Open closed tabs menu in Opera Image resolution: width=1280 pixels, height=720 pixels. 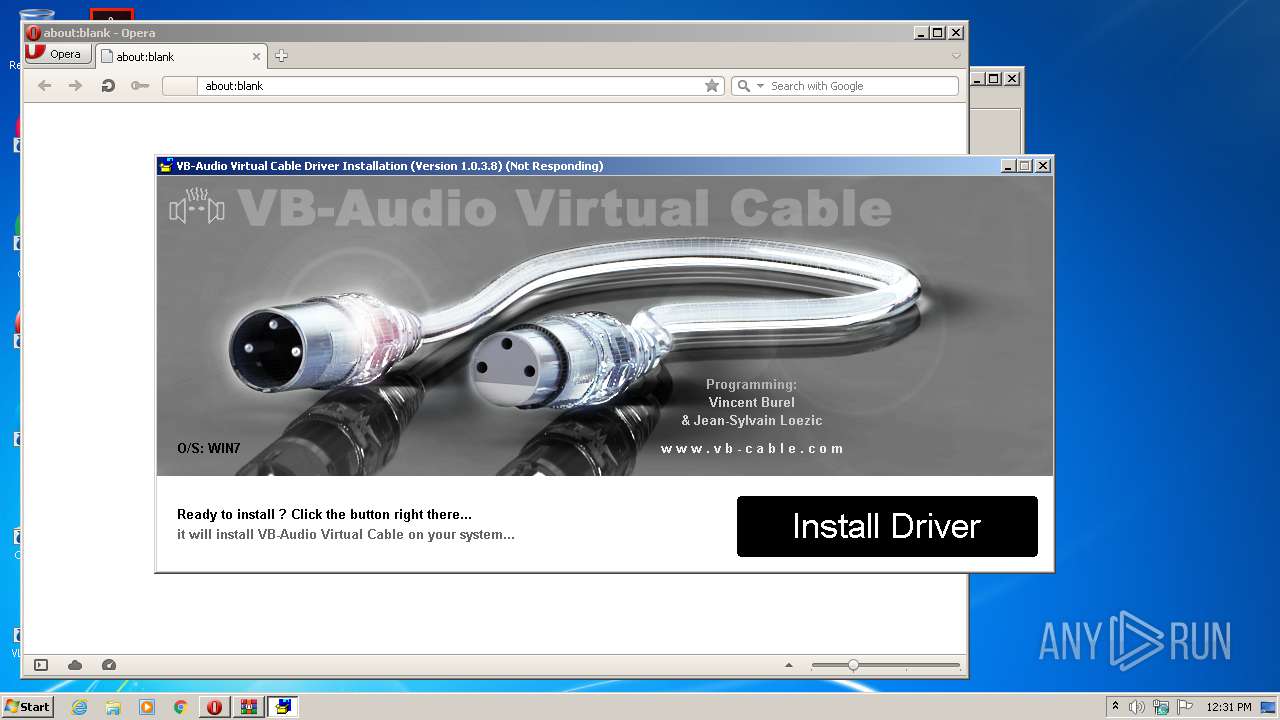pyautogui.click(x=956, y=56)
